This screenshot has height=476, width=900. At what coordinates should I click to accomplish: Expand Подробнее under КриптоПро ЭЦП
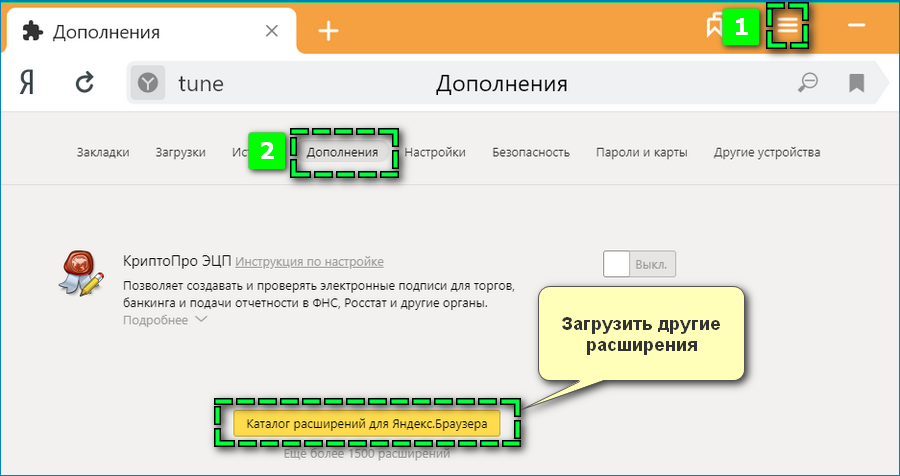pyautogui.click(x=165, y=320)
